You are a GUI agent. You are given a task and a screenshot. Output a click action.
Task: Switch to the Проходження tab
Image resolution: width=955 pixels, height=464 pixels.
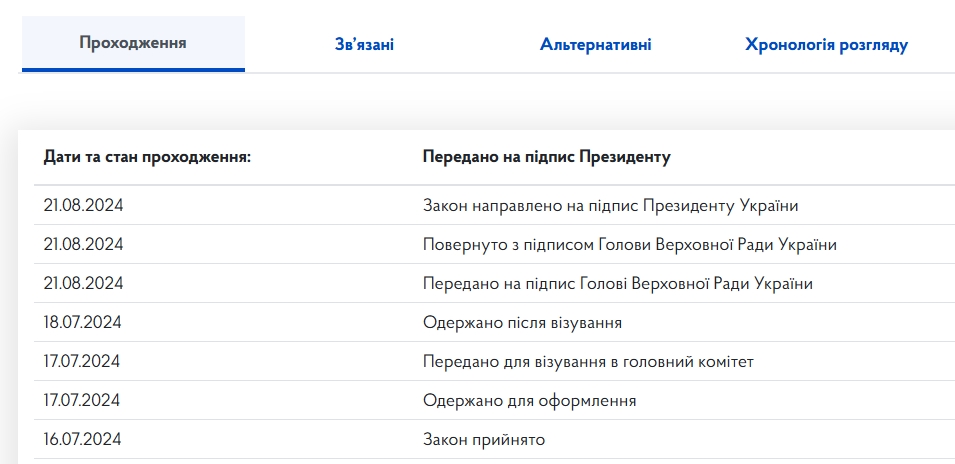[133, 43]
